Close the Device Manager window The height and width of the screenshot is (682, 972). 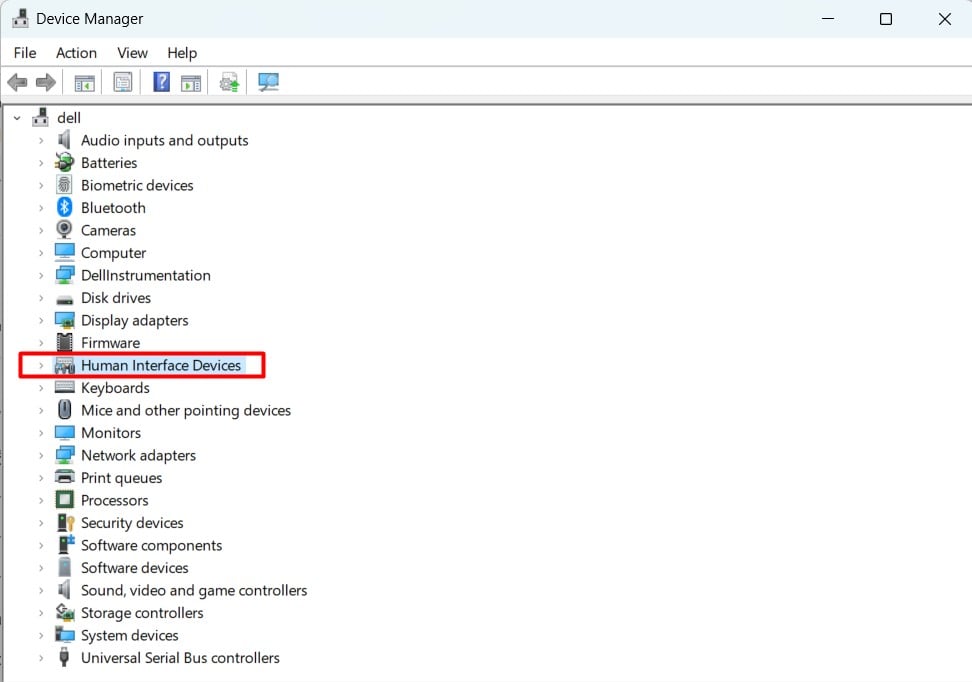point(944,19)
